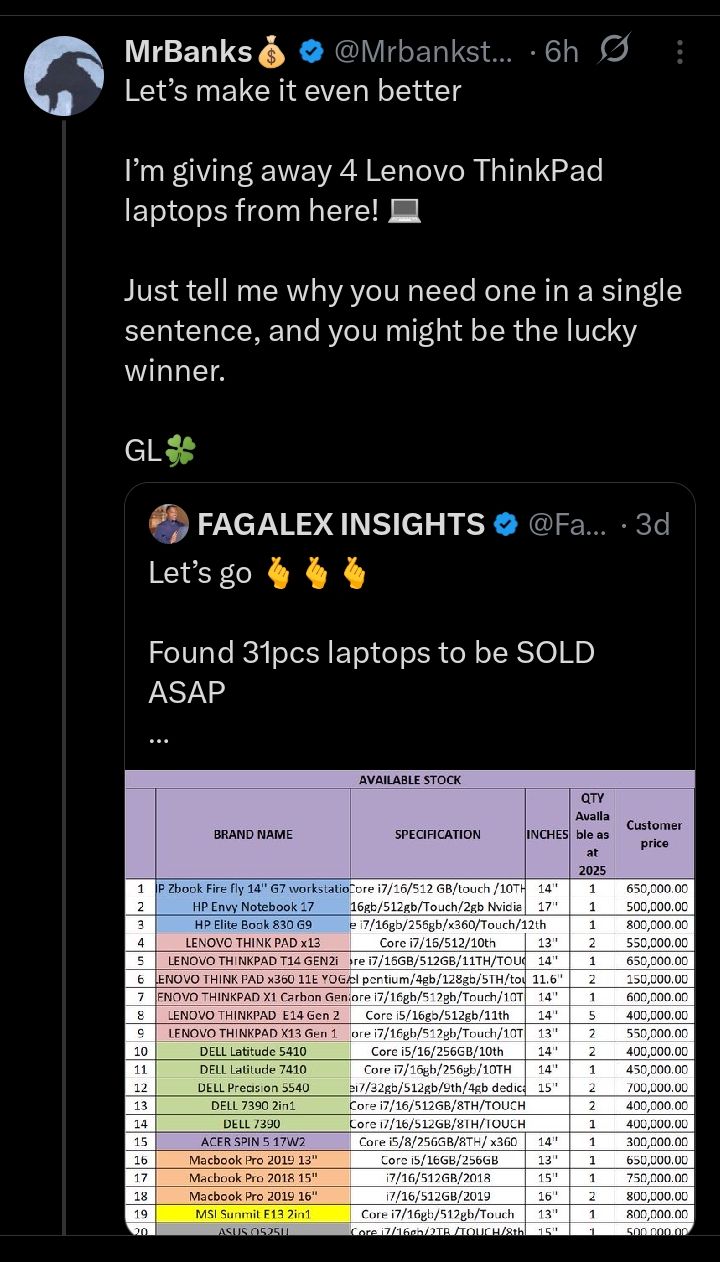Open FAGALEX INSIGHTS profile avatar
The width and height of the screenshot is (720, 1262).
coord(169,524)
